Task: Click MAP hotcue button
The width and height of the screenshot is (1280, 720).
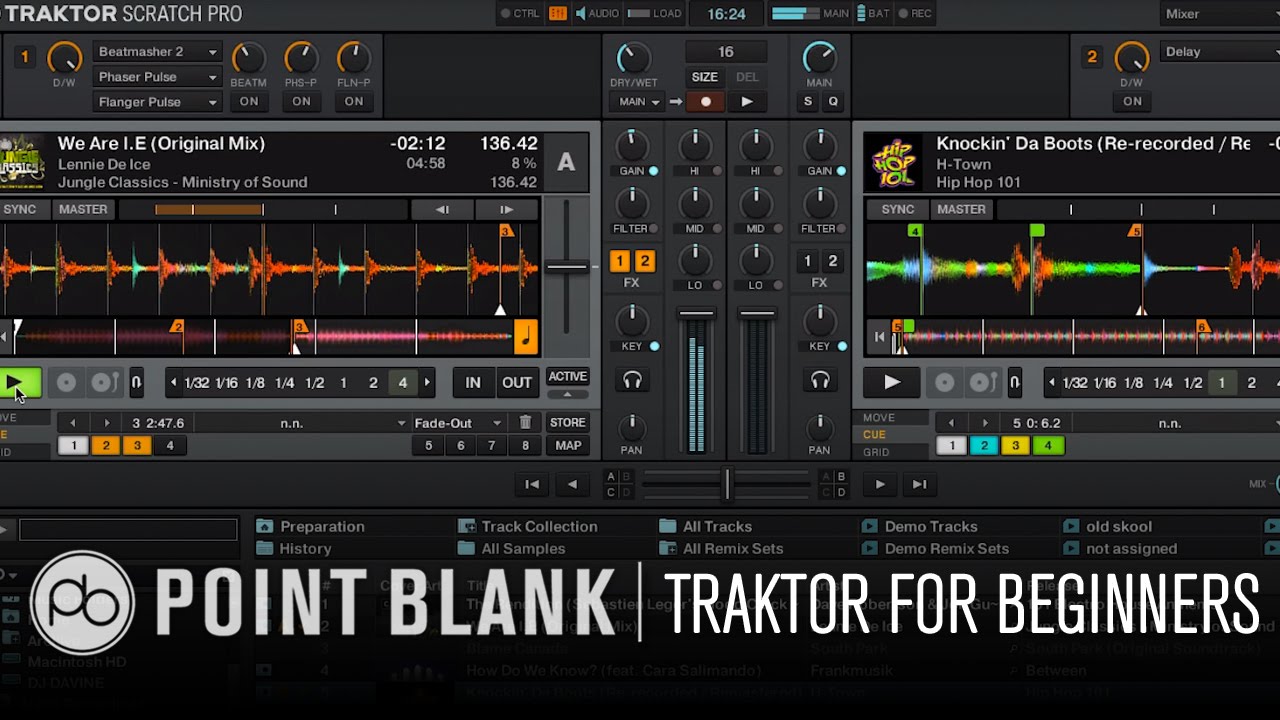Action: tap(567, 446)
